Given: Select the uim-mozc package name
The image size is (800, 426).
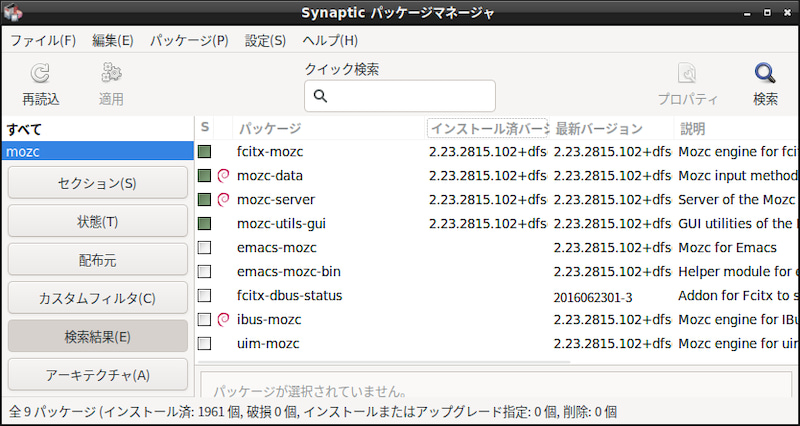Looking at the screenshot, I should point(268,343).
